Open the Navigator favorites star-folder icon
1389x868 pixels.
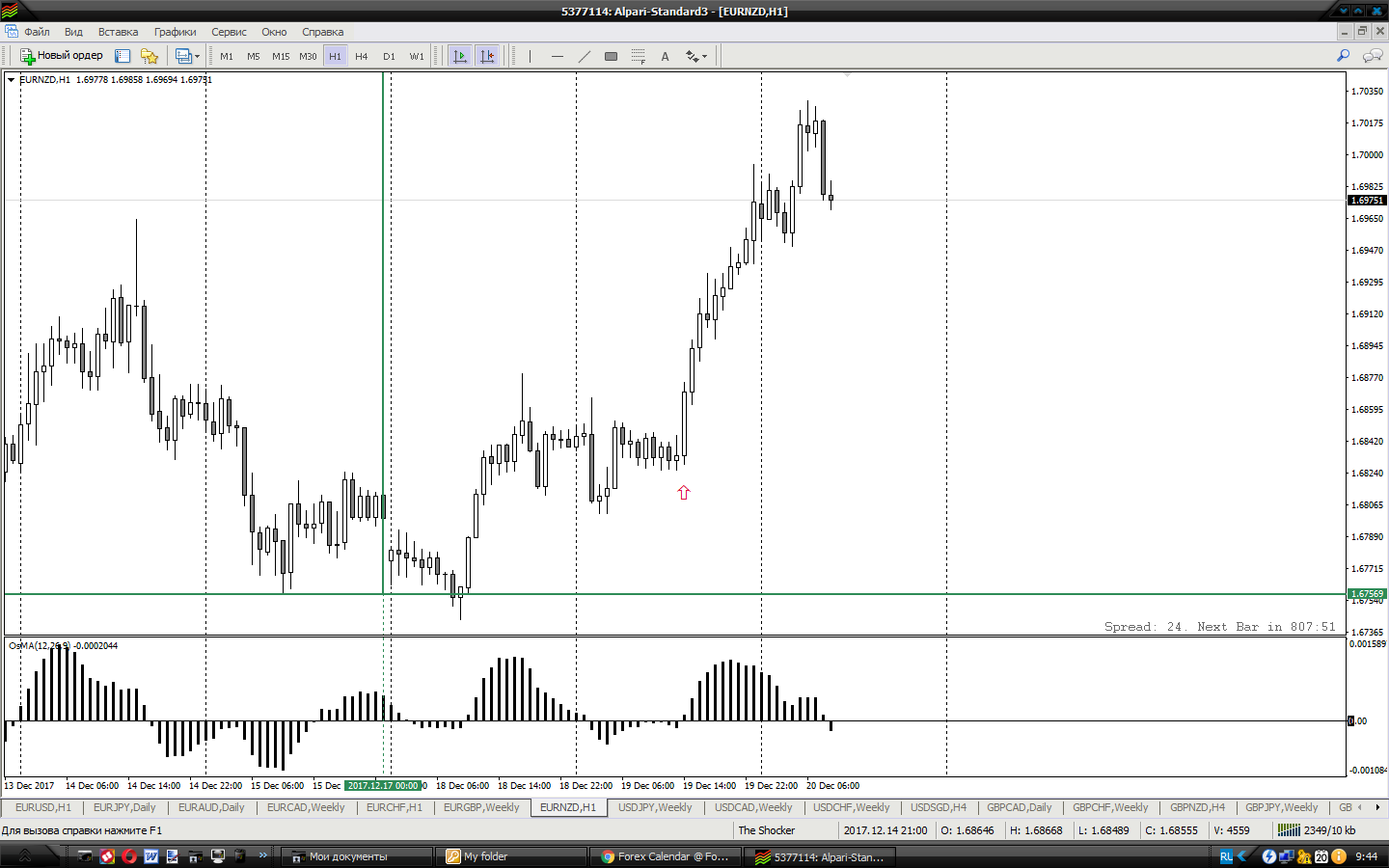149,56
